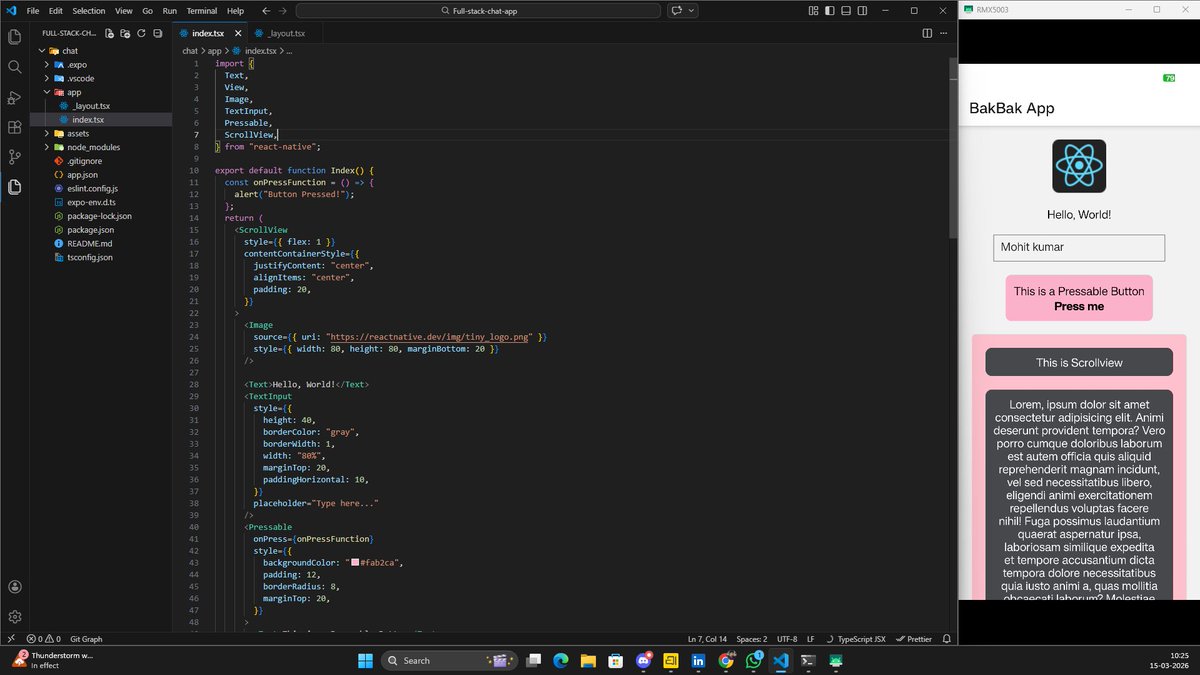Click the errors and warnings indicator
The width and height of the screenshot is (1200, 675).
click(43, 639)
